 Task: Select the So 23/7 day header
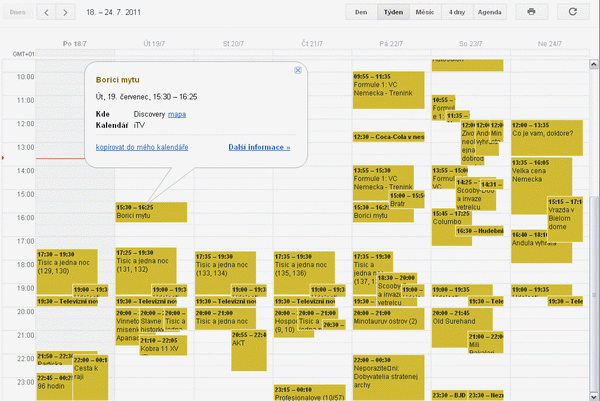[x=471, y=44]
